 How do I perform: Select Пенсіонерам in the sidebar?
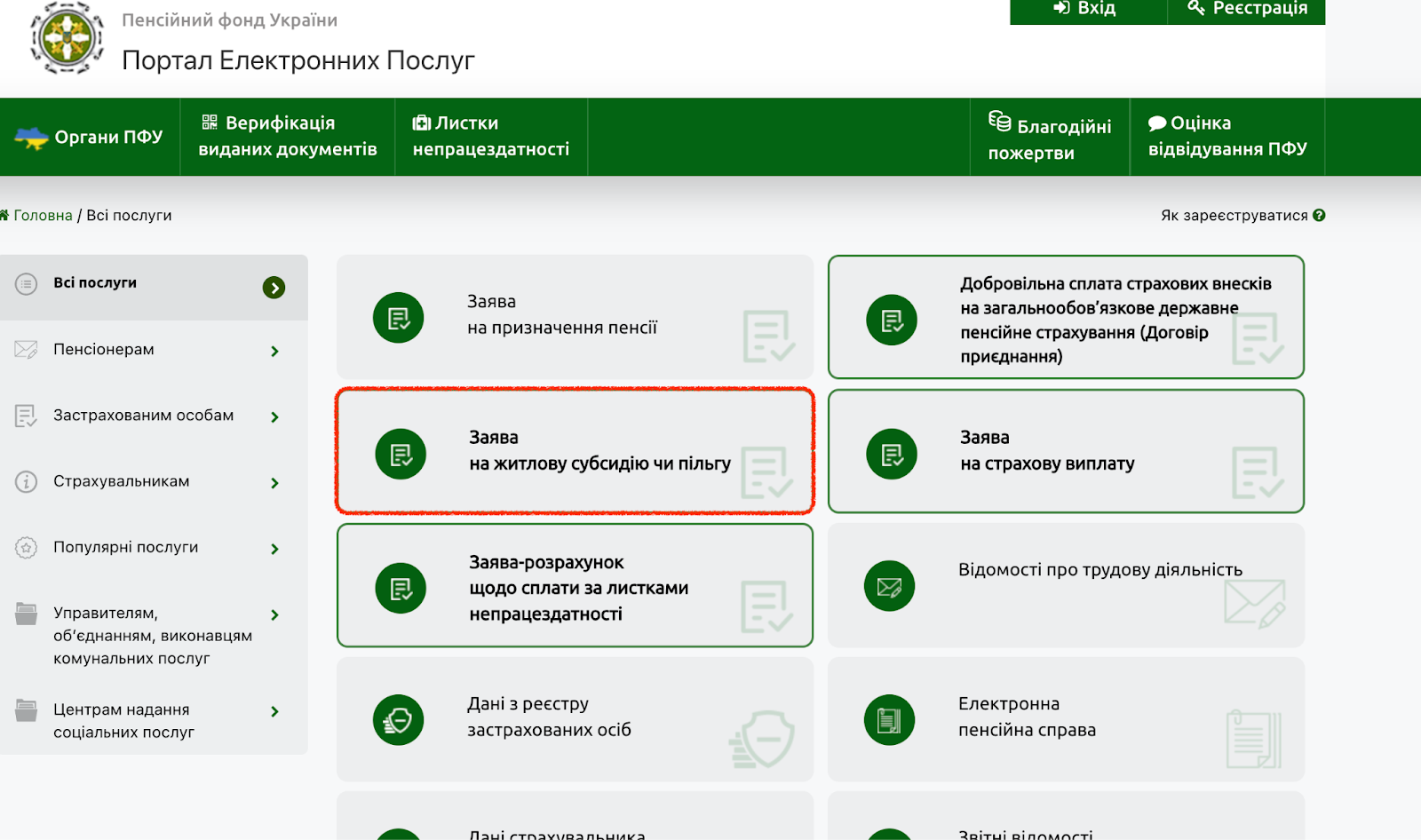154,350
